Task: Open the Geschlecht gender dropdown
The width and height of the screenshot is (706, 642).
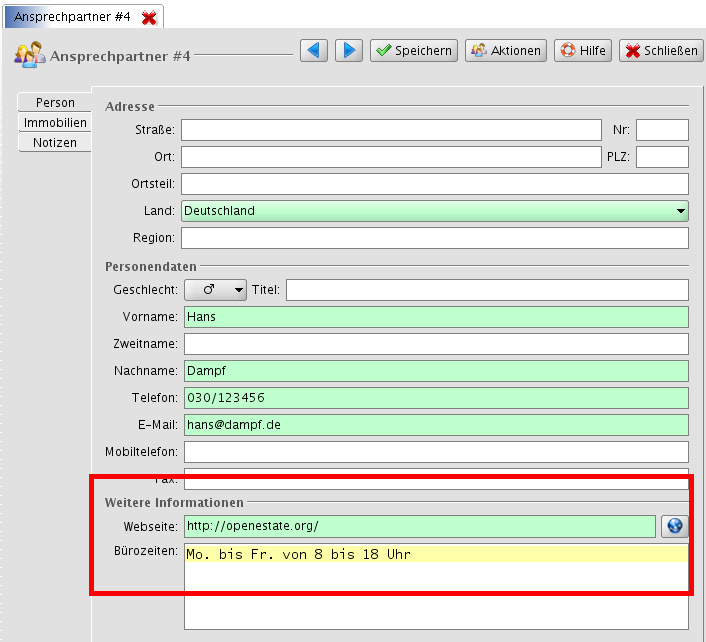Action: pyautogui.click(x=215, y=290)
